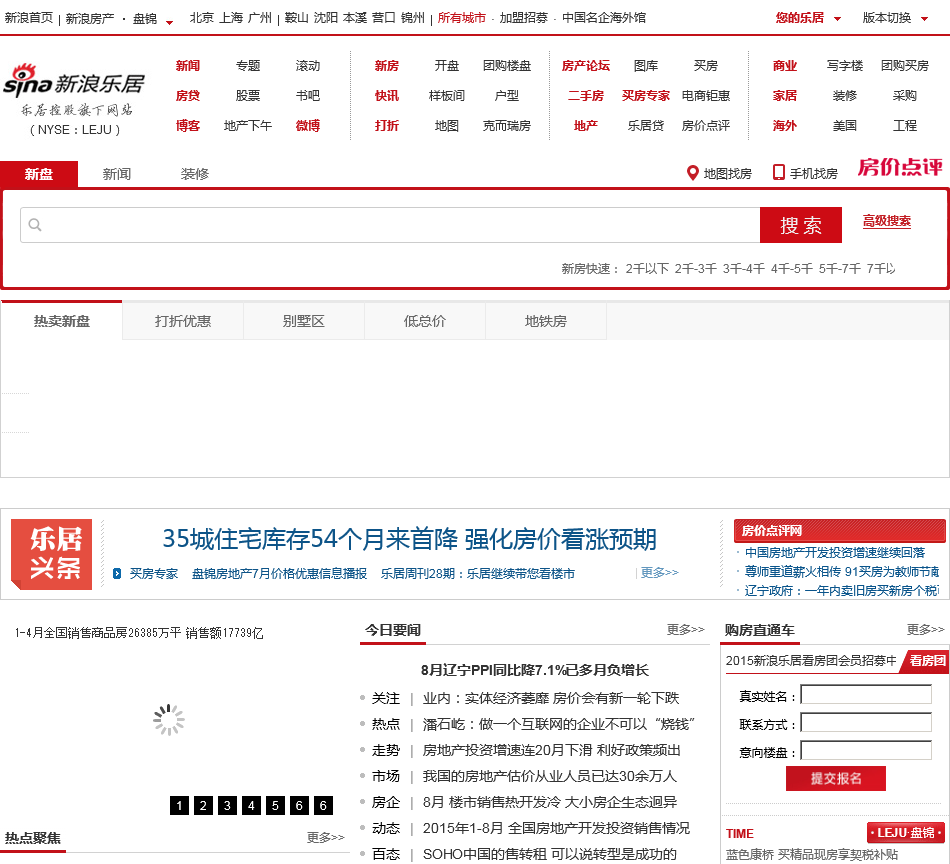This screenshot has height=864, width=950.
Task: Open the 样板间 nav link
Action: pos(447,96)
